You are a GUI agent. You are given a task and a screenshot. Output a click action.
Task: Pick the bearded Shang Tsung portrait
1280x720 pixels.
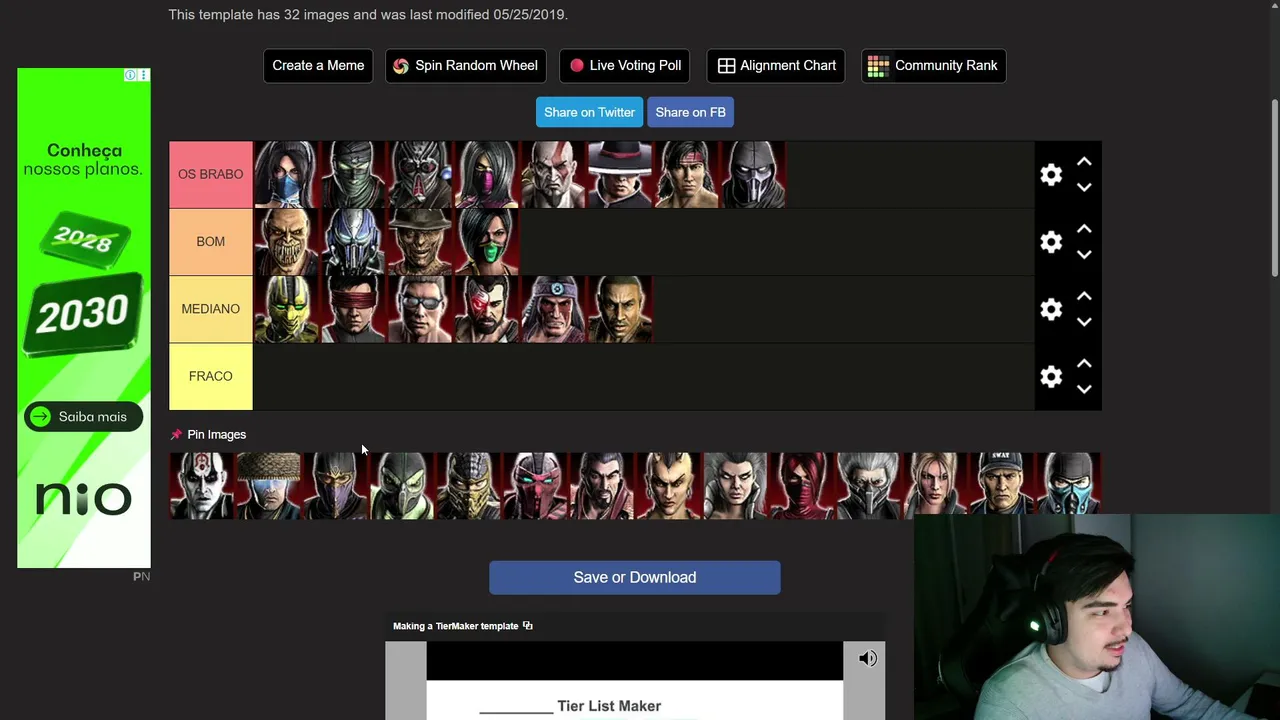pyautogui.click(x=603, y=486)
